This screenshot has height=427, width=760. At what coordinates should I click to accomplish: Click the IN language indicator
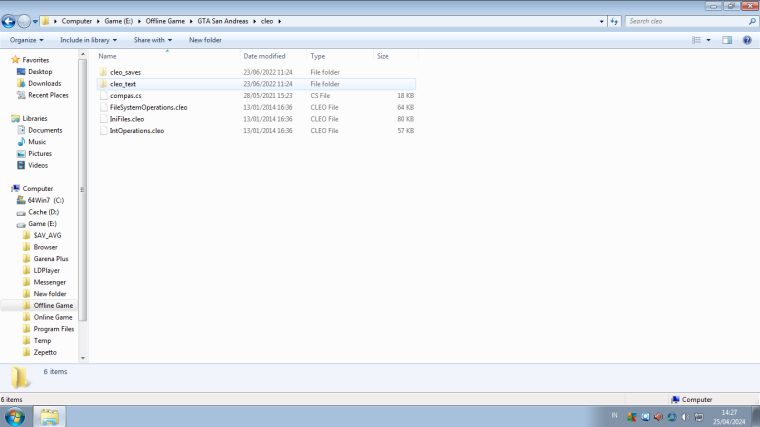[615, 415]
